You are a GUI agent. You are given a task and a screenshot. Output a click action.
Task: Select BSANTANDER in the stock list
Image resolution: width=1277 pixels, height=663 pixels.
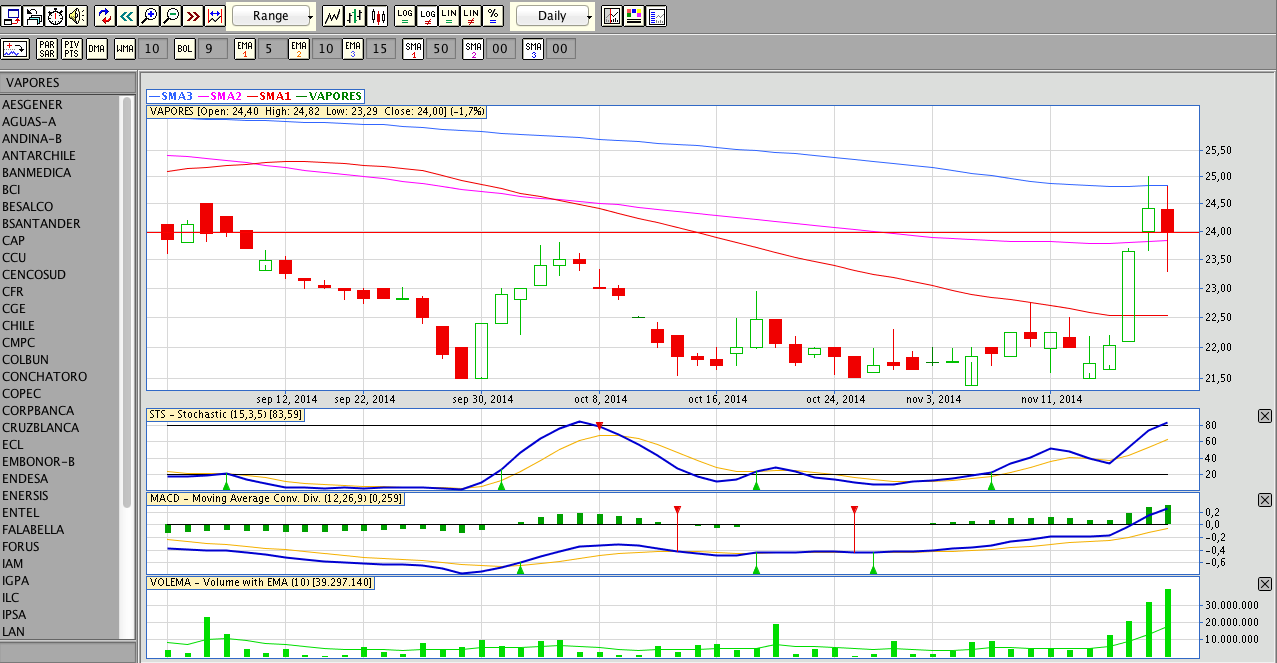coord(41,223)
